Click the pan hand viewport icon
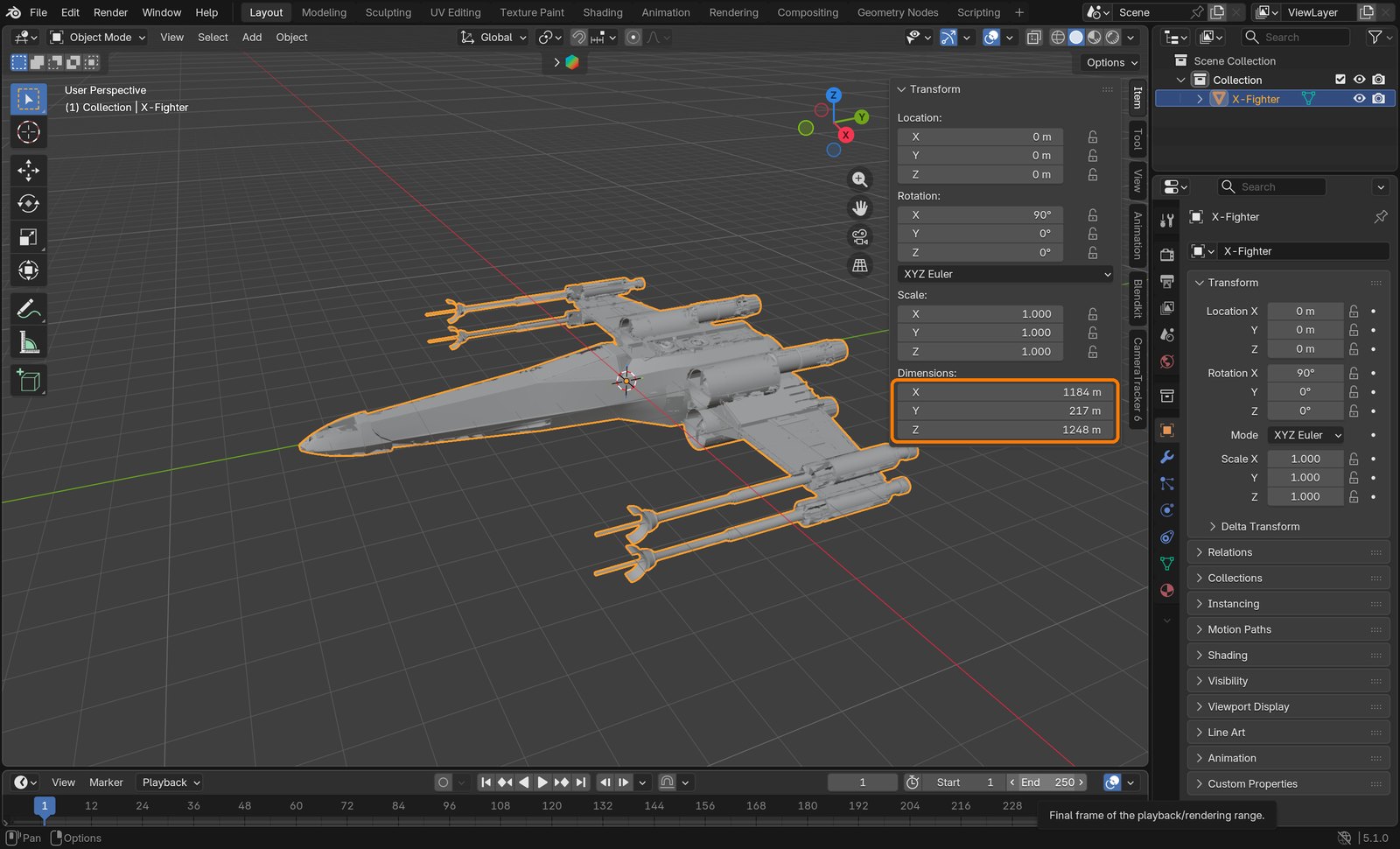 pos(860,207)
